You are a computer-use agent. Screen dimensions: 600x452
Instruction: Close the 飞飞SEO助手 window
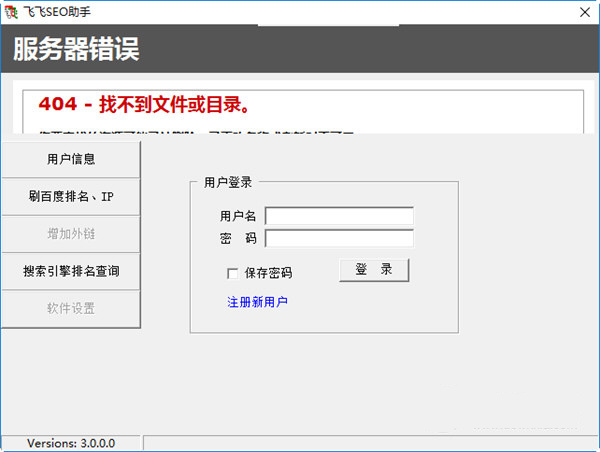[585, 12]
